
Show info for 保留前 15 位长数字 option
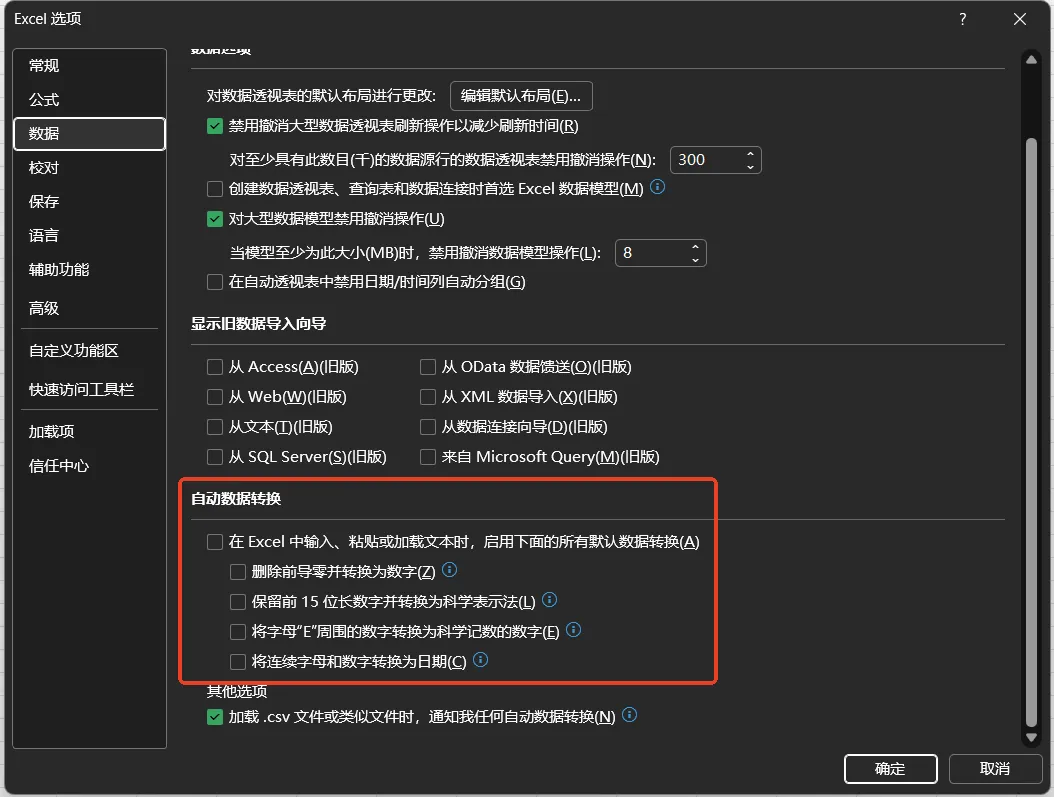549,599
